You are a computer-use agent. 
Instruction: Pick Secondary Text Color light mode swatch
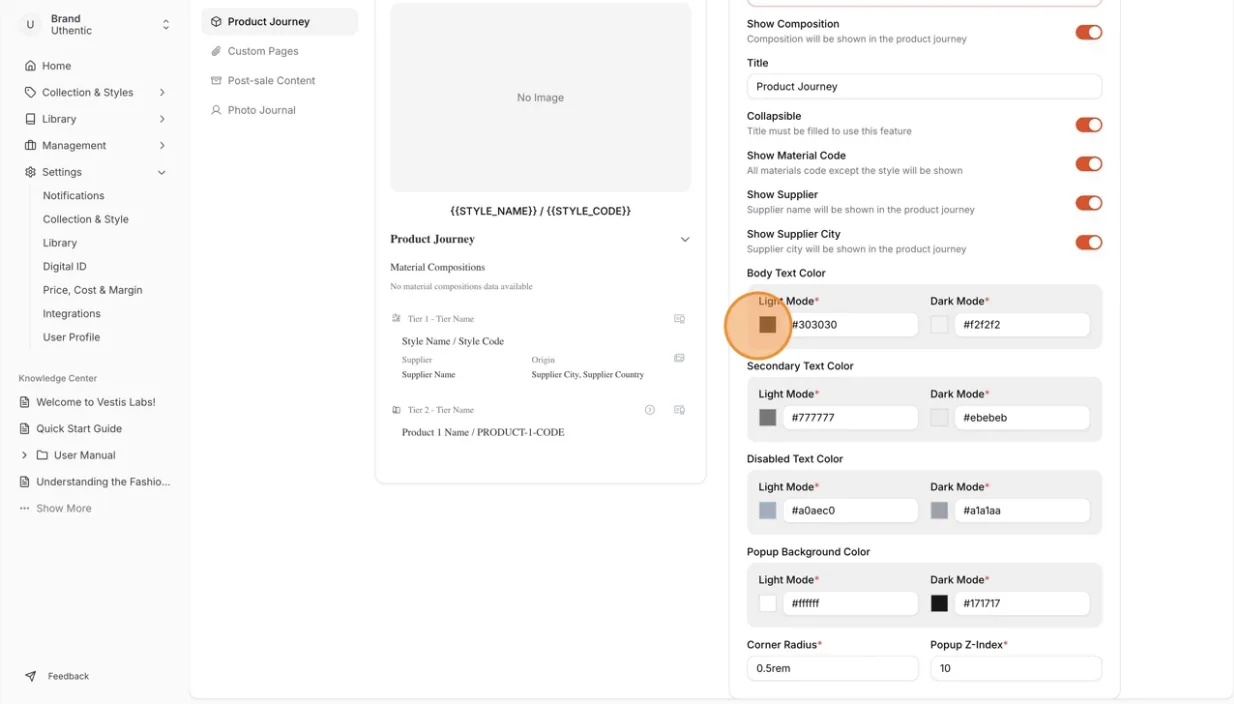[768, 418]
